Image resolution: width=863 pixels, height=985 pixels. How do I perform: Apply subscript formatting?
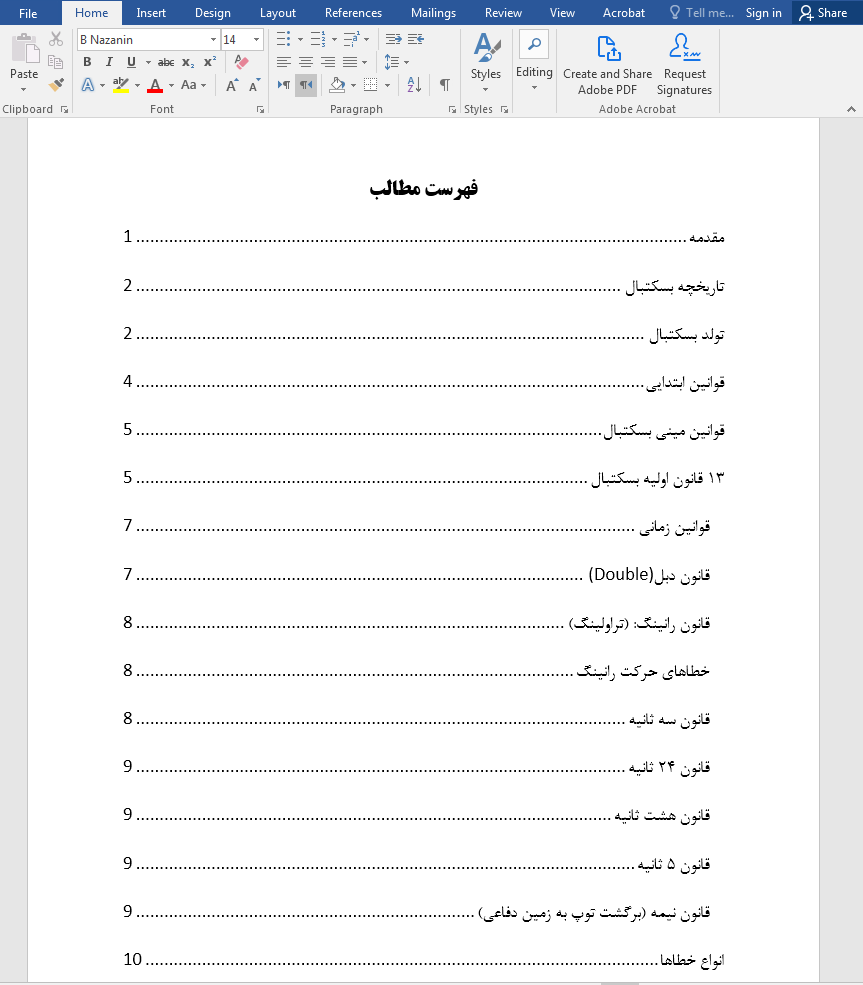point(186,61)
